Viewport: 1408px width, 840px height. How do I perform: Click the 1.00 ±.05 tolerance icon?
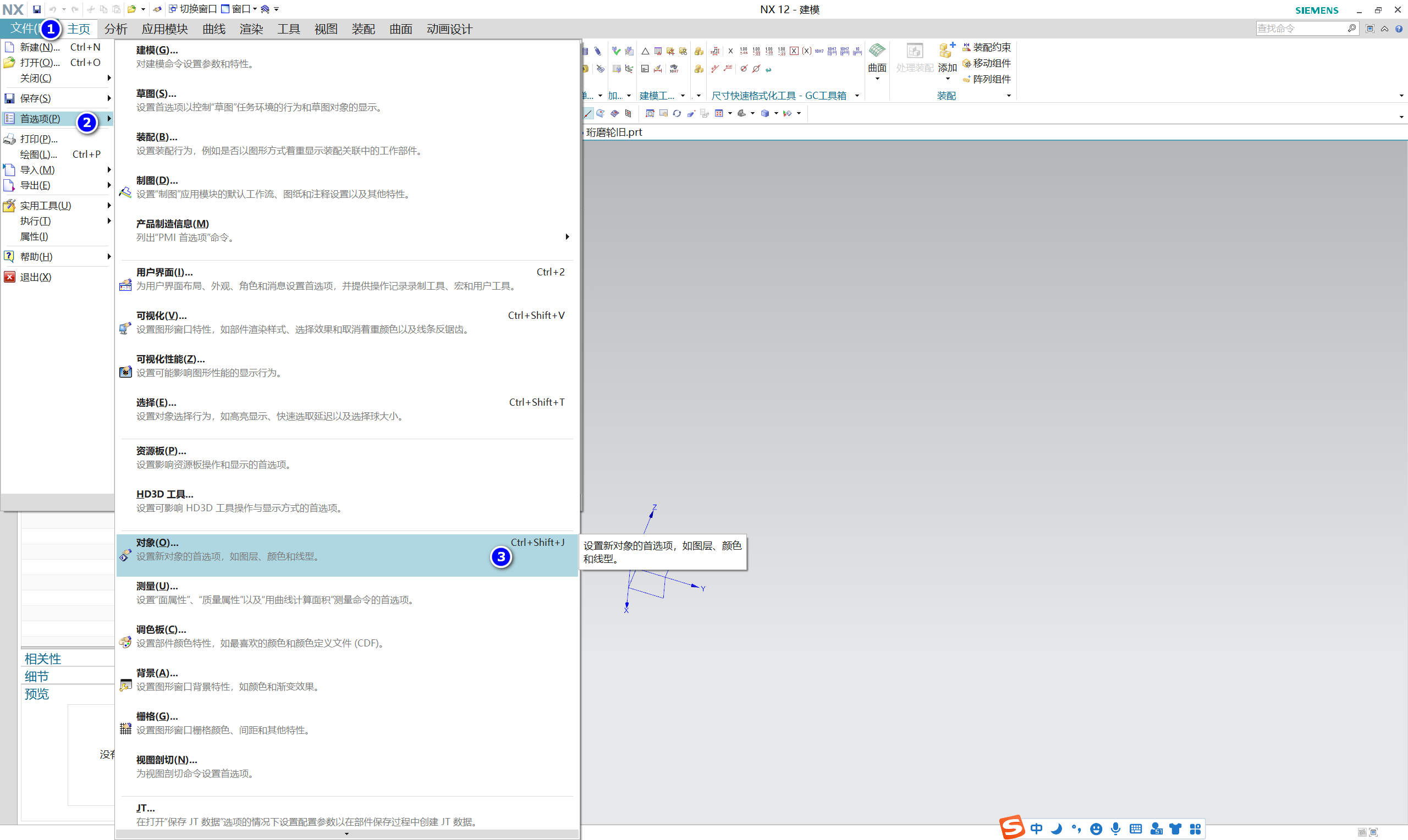point(744,51)
